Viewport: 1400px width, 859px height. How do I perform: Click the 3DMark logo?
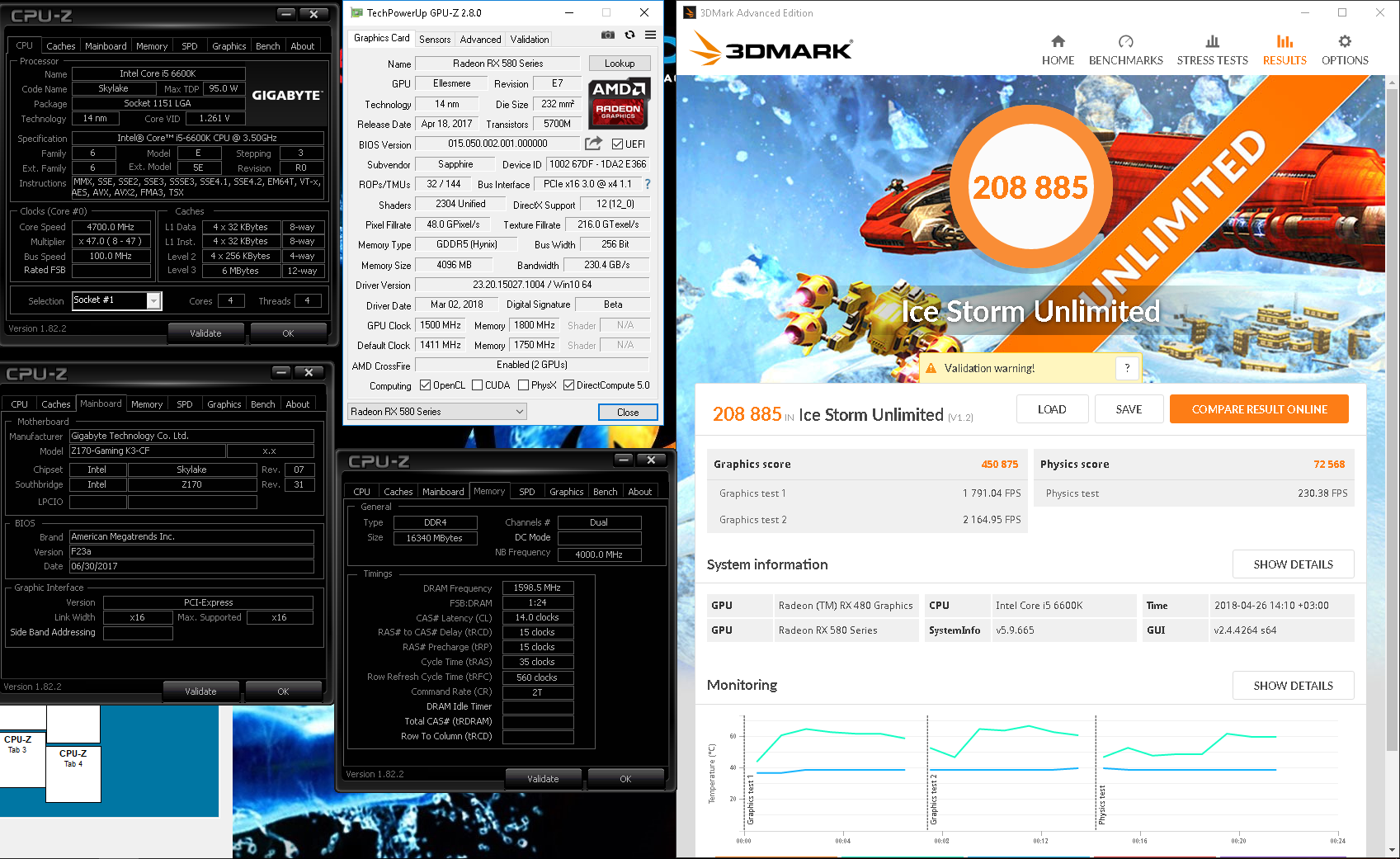772,48
